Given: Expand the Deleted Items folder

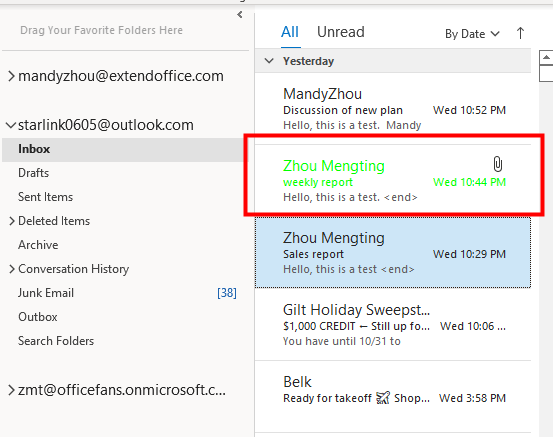Looking at the screenshot, I should point(12,221).
